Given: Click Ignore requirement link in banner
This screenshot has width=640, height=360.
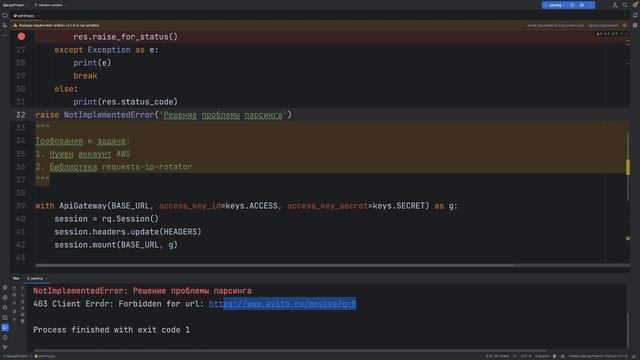Looking at the screenshot, I should coord(603,25).
